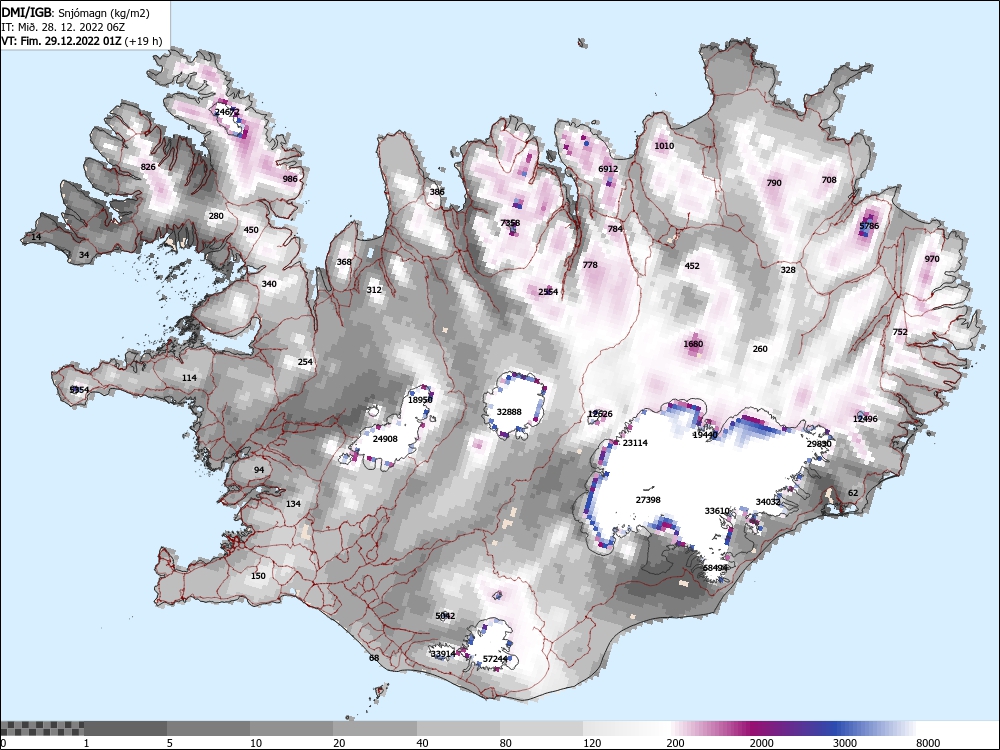Click the IT: Mið. 28. 12. 2022 06Z line
The height and width of the screenshot is (750, 1000).
[63, 27]
